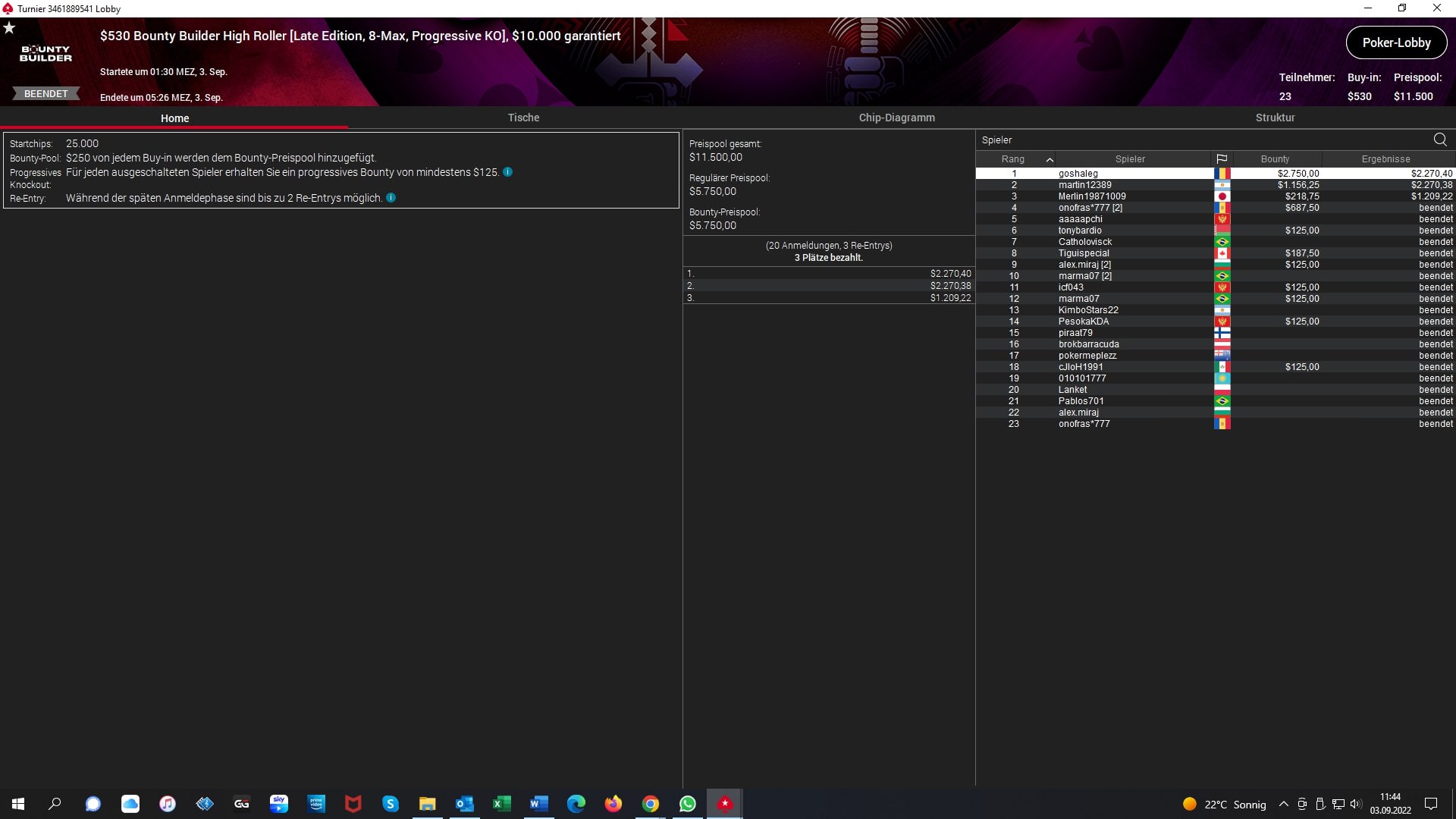Sort by the Spieler column header
The height and width of the screenshot is (819, 1456).
click(x=1130, y=159)
